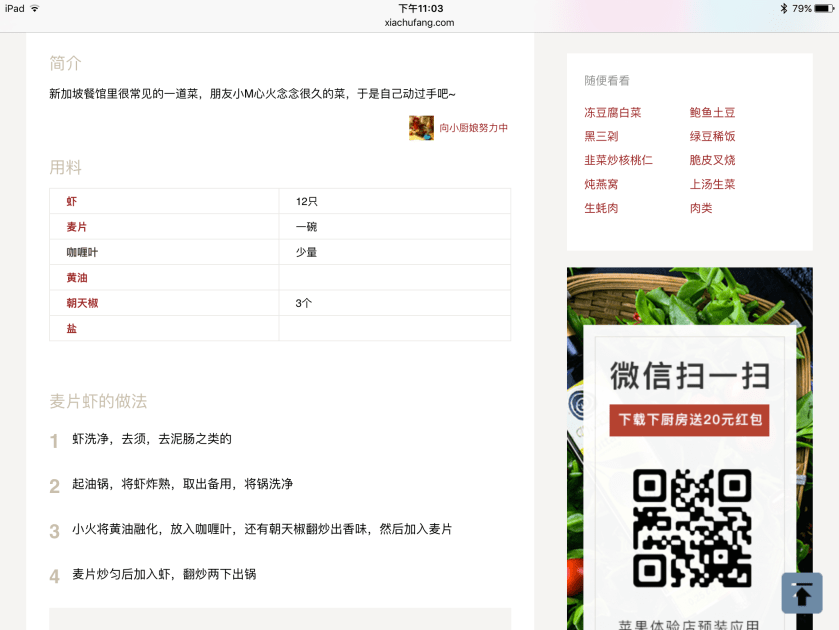839x630 pixels.
Task: Go to 脆皮叉烧 recipe
Action: (712, 160)
